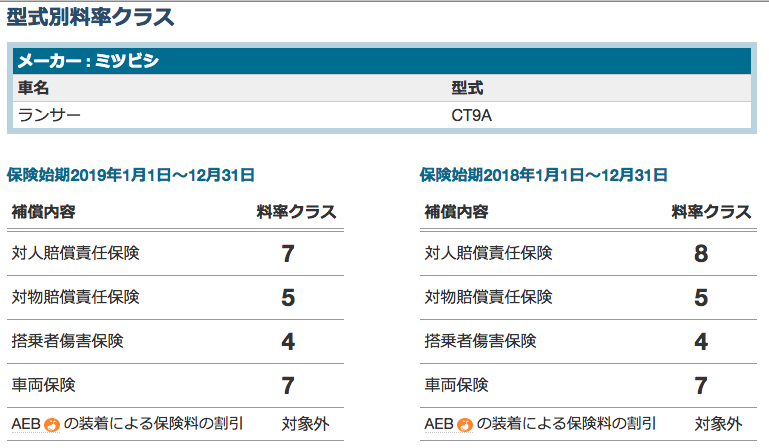The width and height of the screenshot is (769, 448).
Task: Select 車両保険 in the 2019 table
Action: pos(43,385)
